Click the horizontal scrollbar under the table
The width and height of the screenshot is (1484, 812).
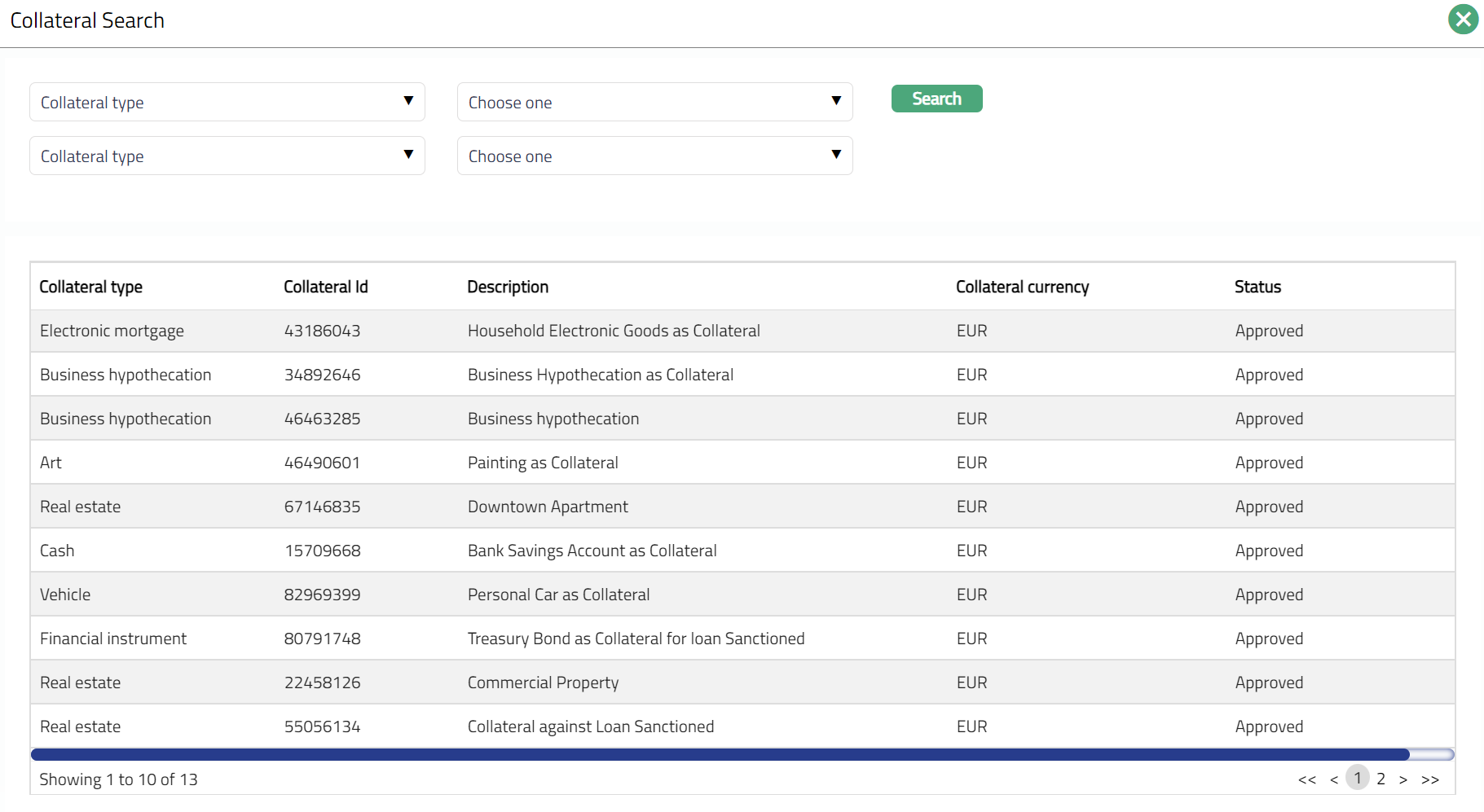[720, 754]
